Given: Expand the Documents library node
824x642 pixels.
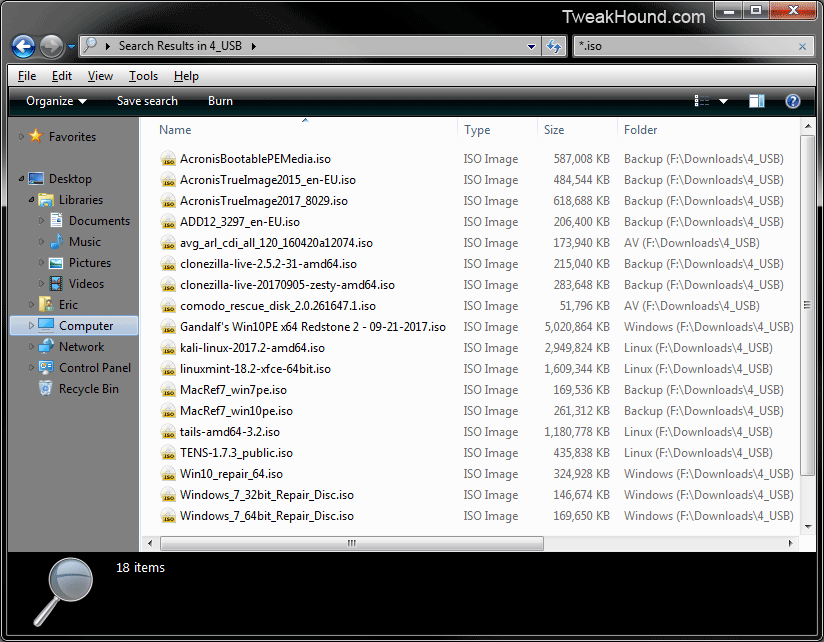Looking at the screenshot, I should pos(41,221).
